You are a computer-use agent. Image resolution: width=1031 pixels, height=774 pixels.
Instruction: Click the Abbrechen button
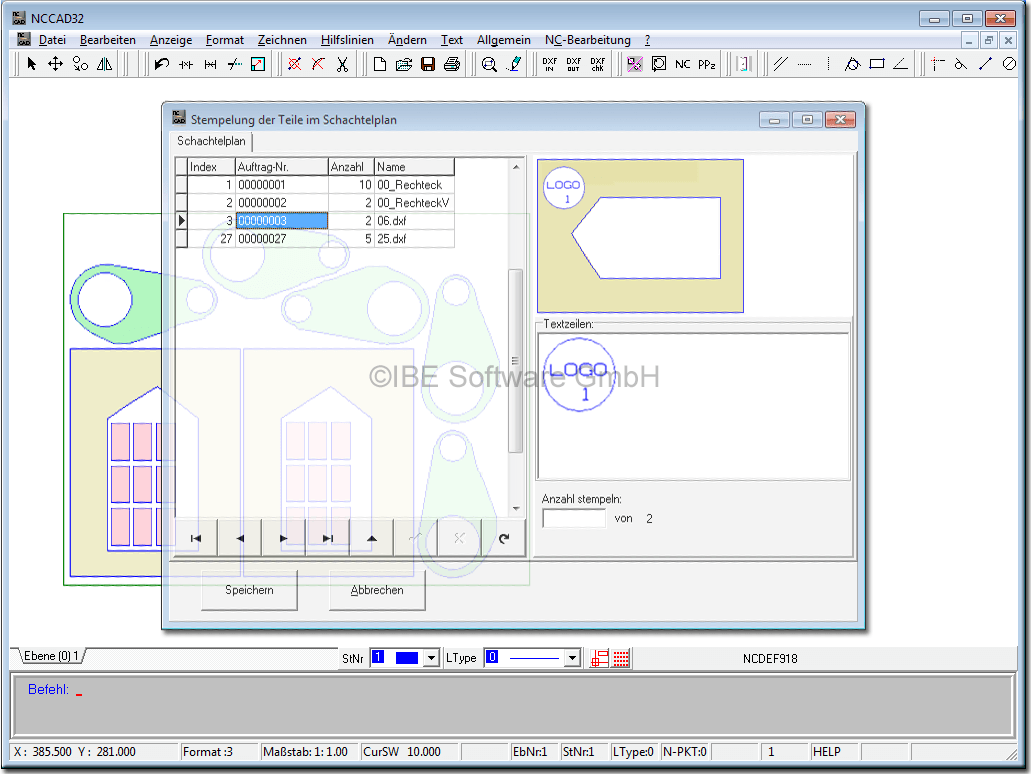(377, 590)
